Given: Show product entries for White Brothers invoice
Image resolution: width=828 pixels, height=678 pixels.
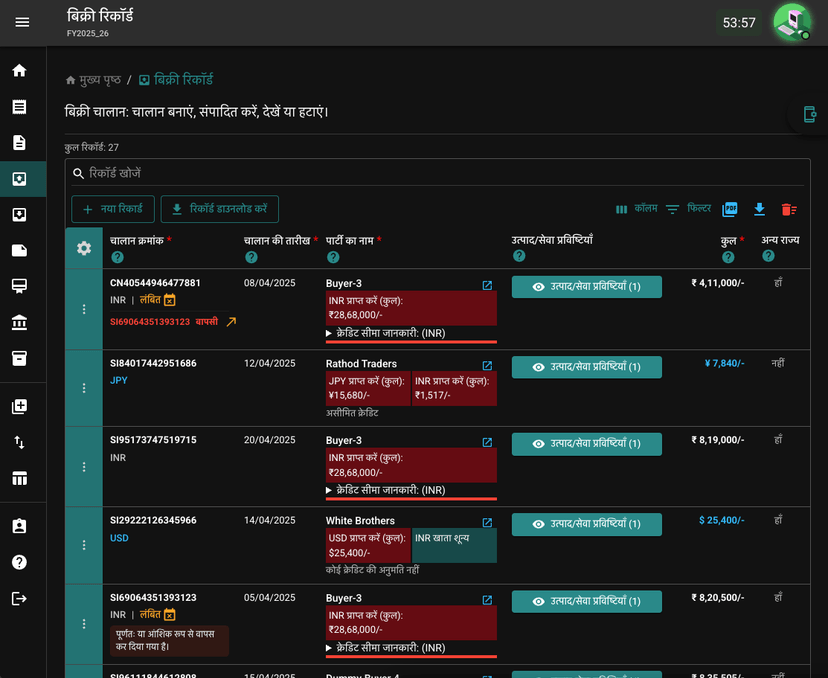Looking at the screenshot, I should (586, 524).
